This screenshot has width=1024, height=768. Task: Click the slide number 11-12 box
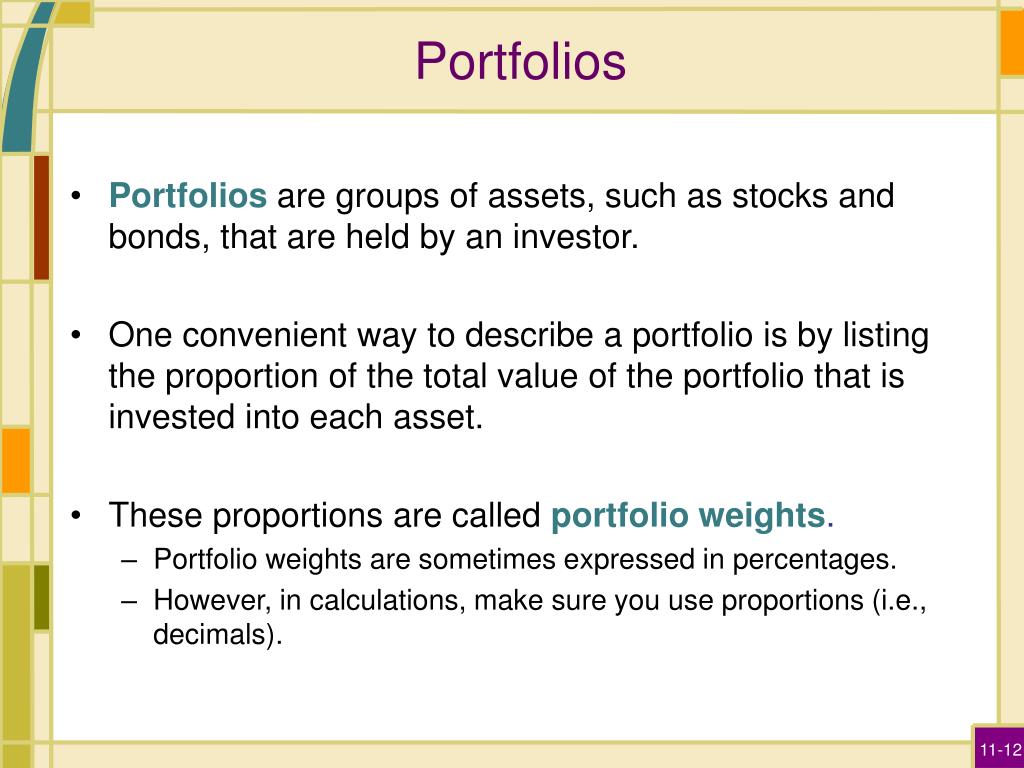tap(999, 748)
